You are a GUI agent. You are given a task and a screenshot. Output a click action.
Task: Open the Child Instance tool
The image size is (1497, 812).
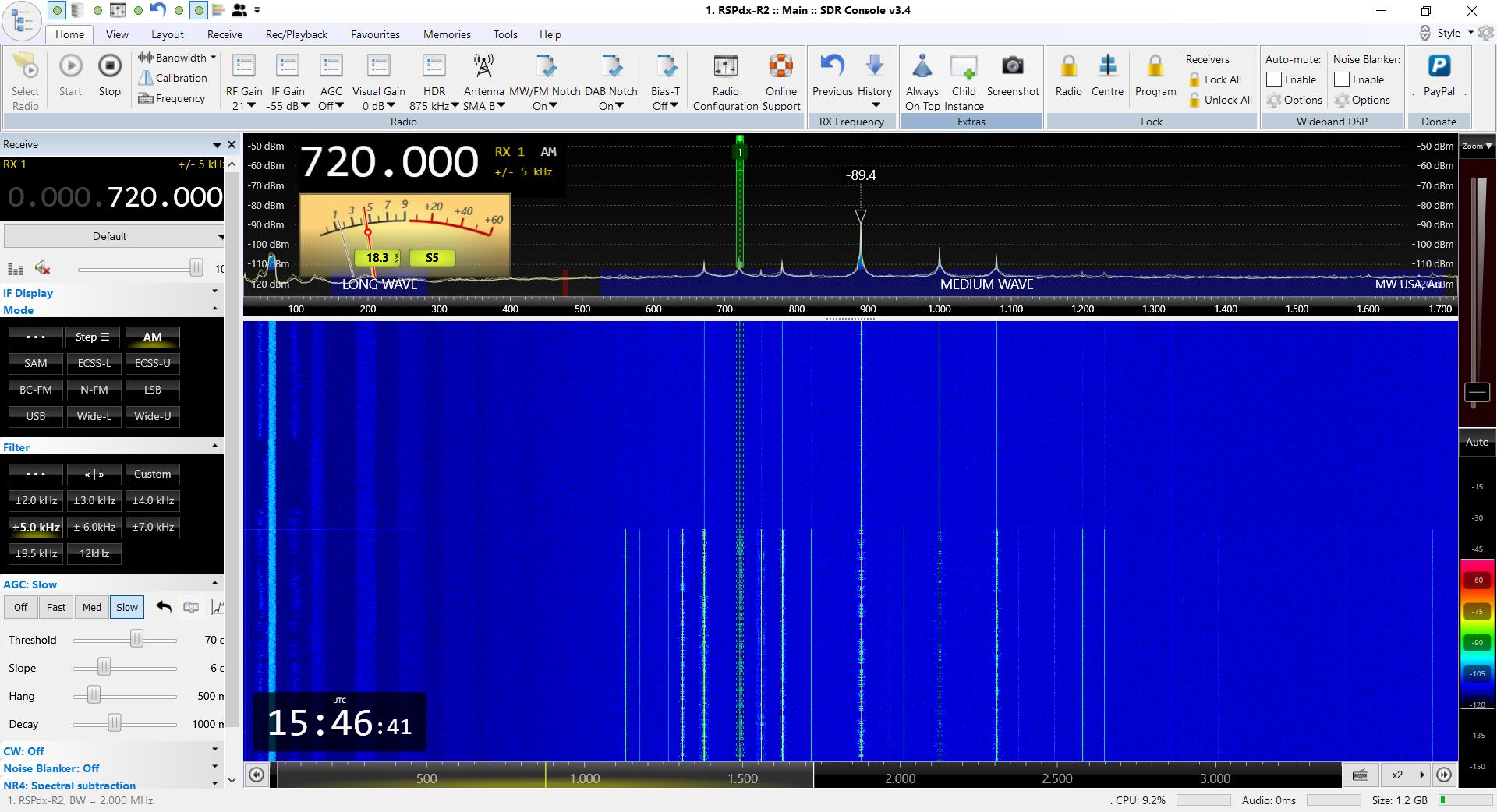(963, 76)
